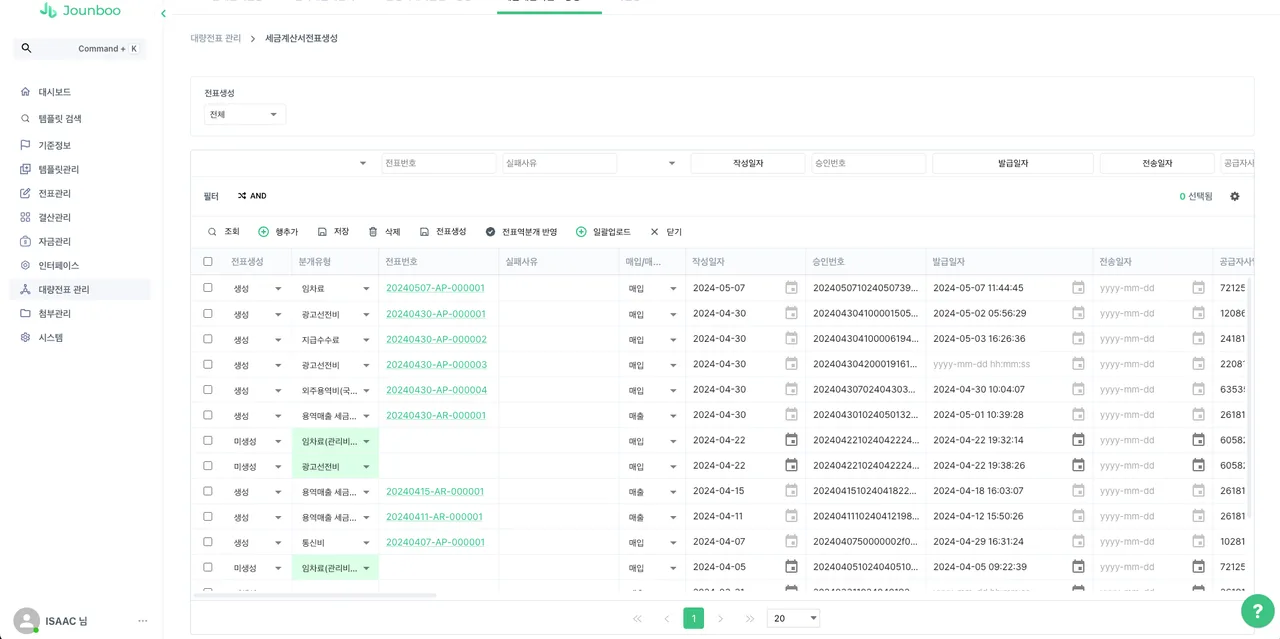The width and height of the screenshot is (1280, 639).
Task: Check the row for 20240407-AP-000001
Action: [x=208, y=542]
